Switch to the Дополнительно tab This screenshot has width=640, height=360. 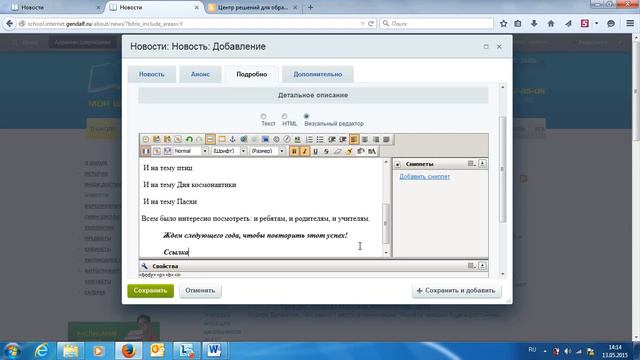click(x=318, y=74)
